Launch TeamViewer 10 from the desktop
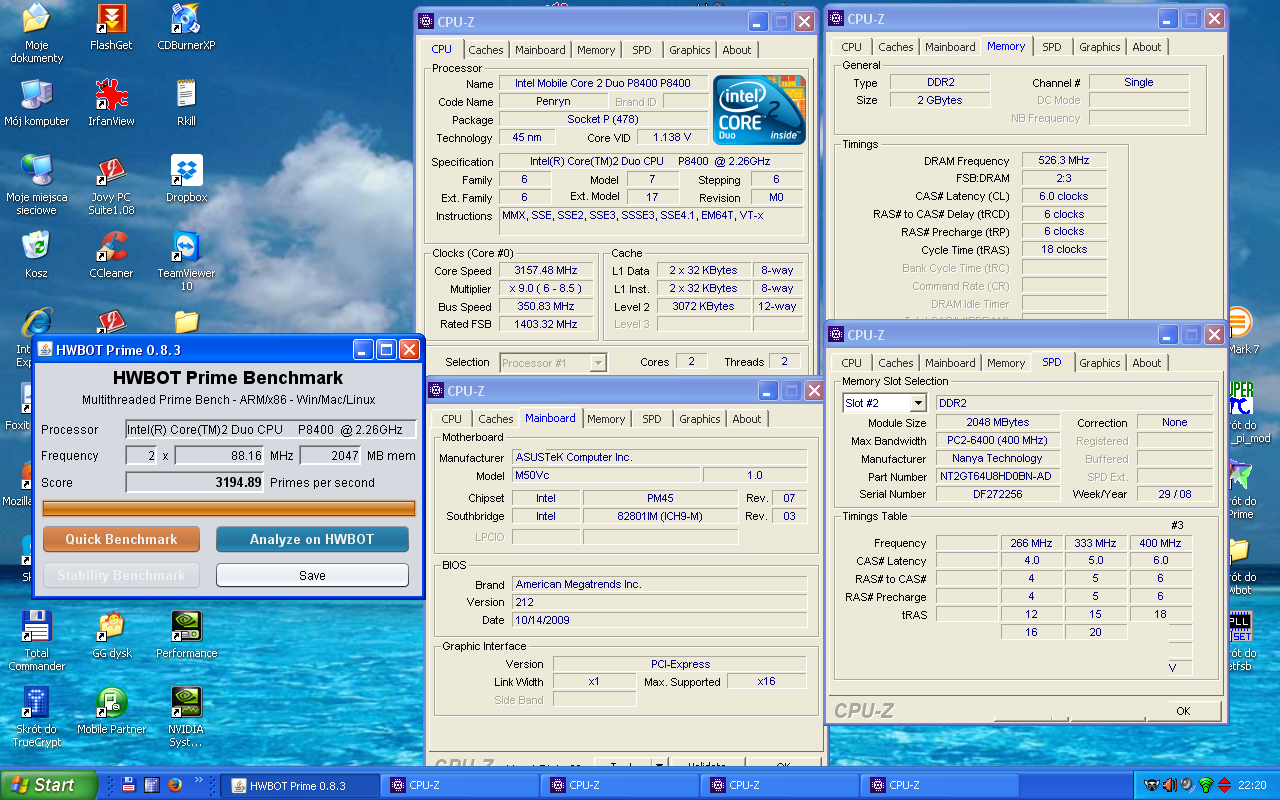The height and width of the screenshot is (800, 1280). tap(186, 261)
